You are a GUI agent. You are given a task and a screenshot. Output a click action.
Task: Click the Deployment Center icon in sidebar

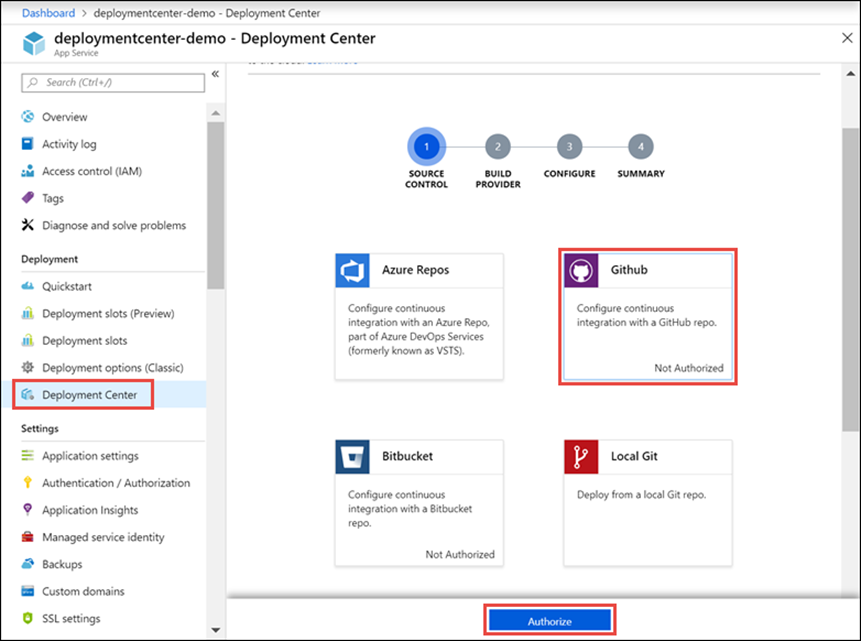27,394
